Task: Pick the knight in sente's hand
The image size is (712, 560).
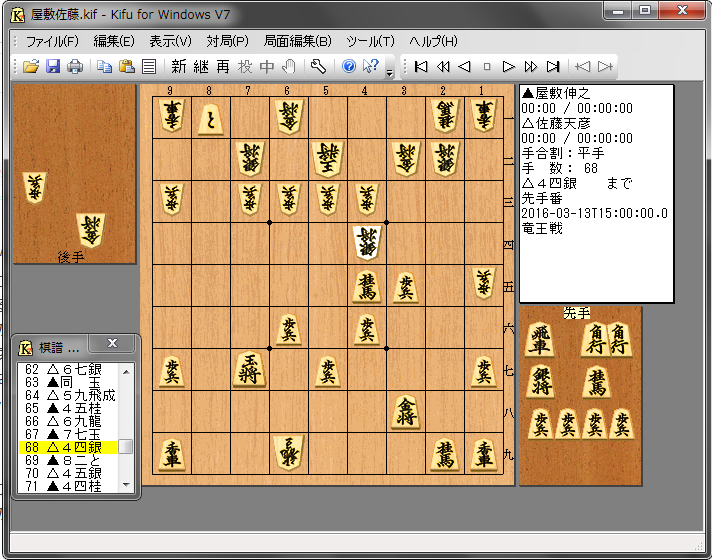Action: (597, 381)
